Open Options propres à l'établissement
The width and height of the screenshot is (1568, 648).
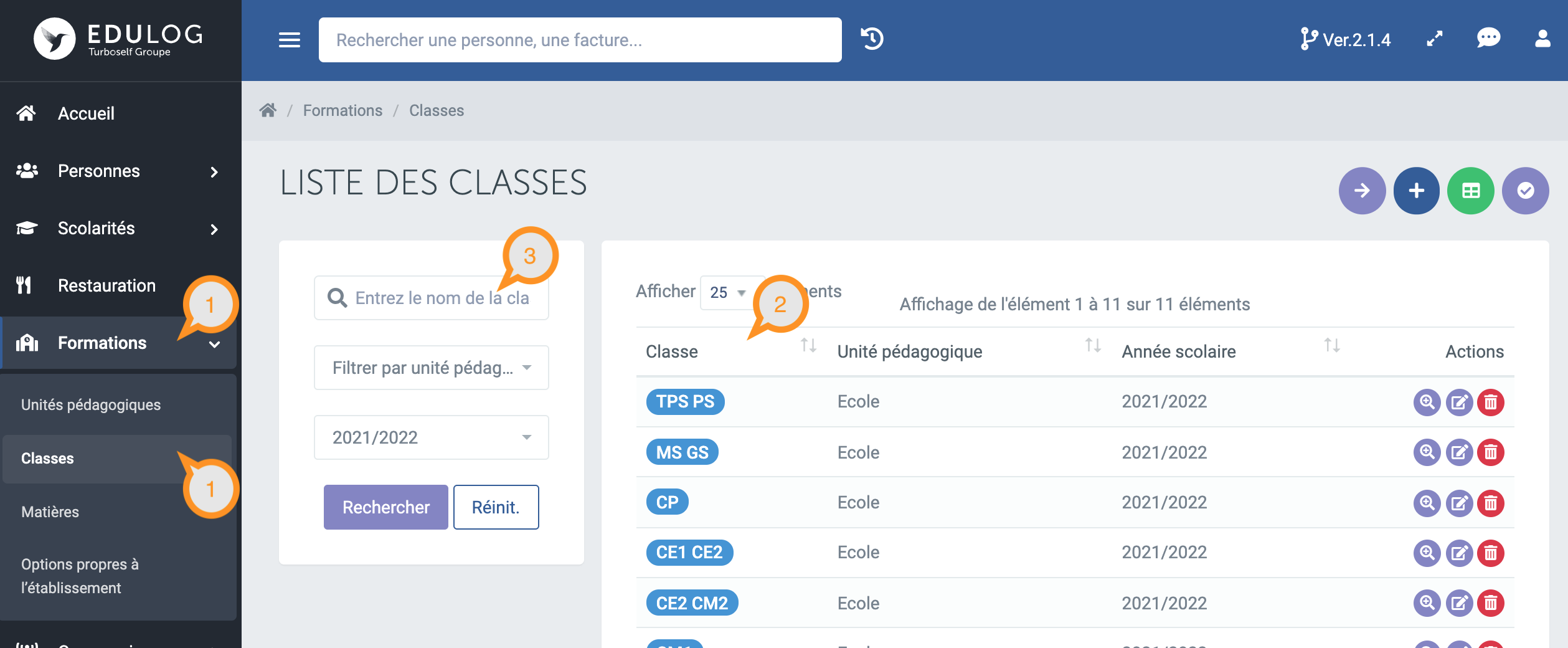click(x=80, y=576)
